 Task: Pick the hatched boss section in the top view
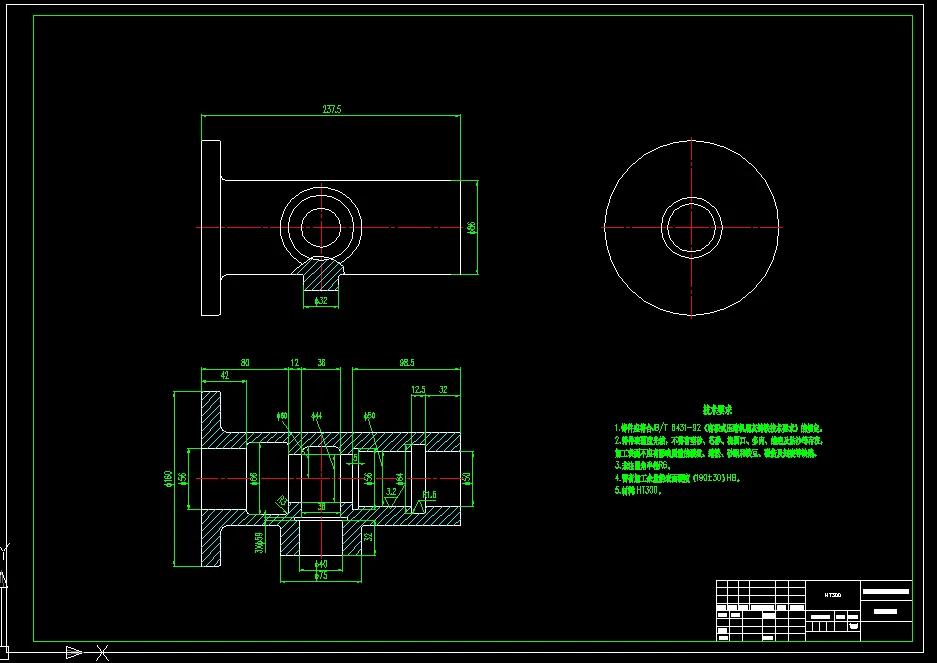(x=320, y=274)
